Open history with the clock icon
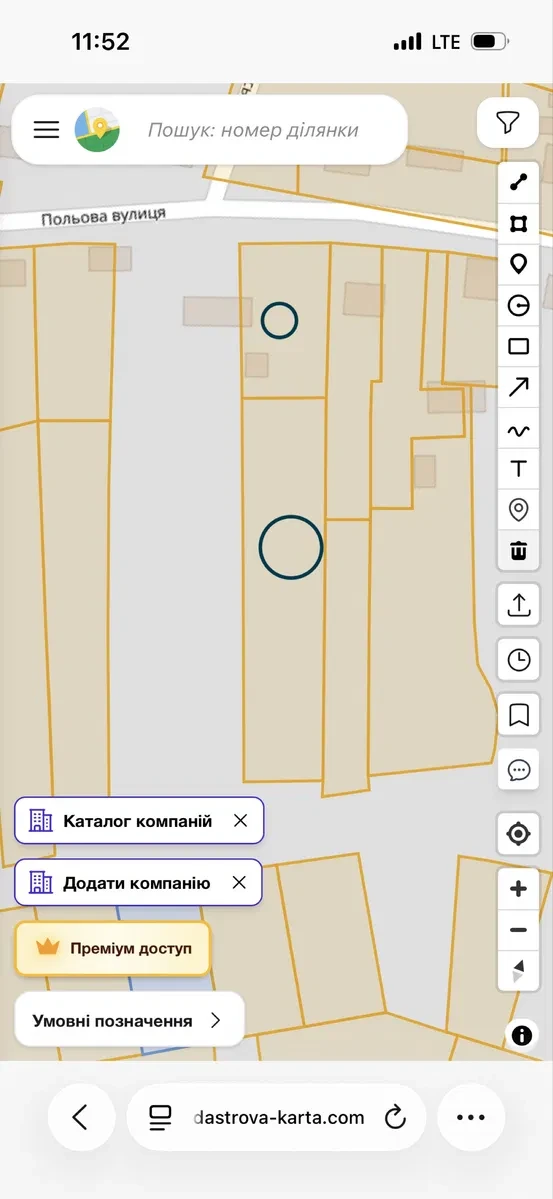Viewport: 553px width, 1199px height. pyautogui.click(x=519, y=660)
